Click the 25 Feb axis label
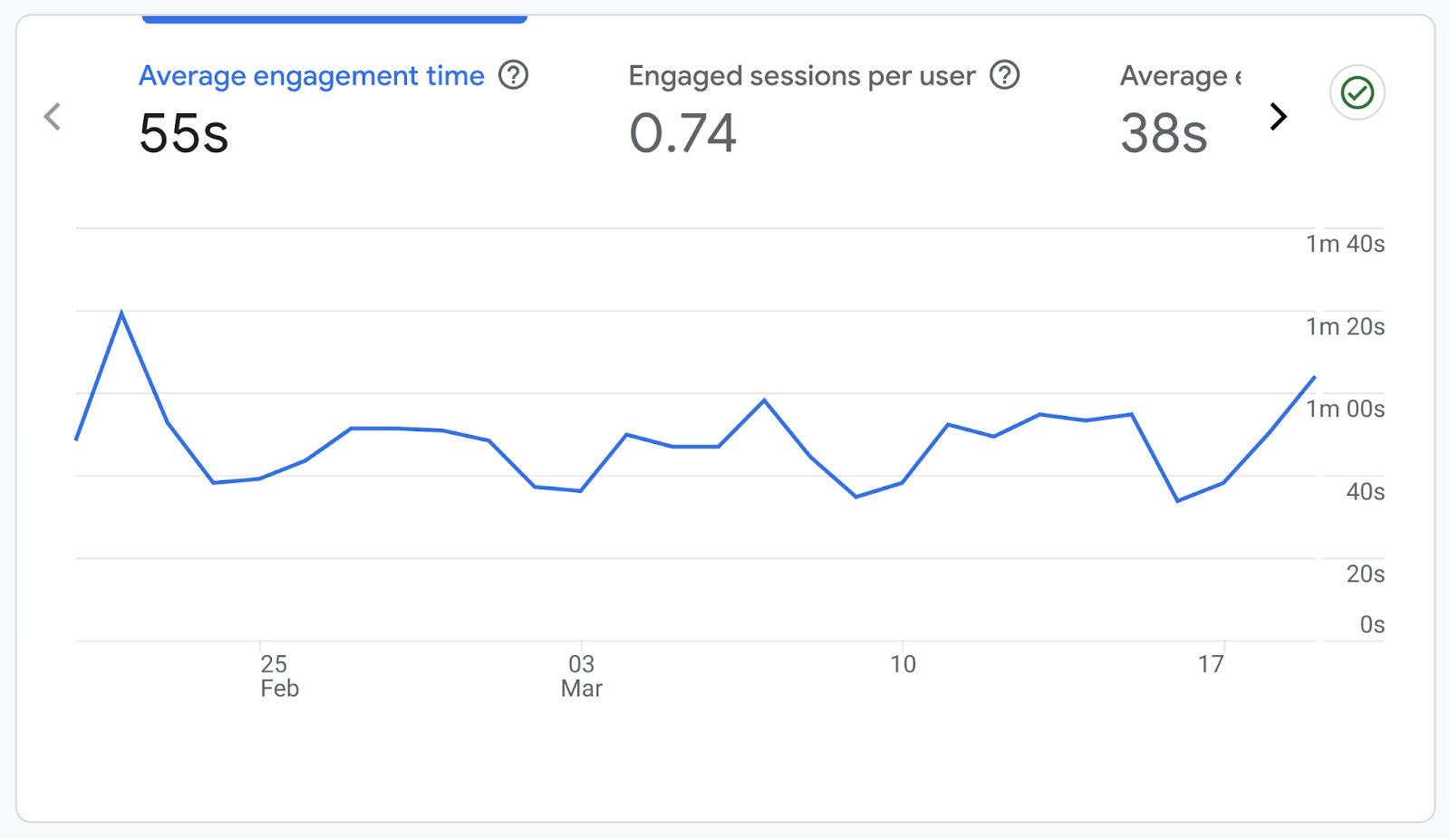The height and width of the screenshot is (840, 1450). click(277, 675)
